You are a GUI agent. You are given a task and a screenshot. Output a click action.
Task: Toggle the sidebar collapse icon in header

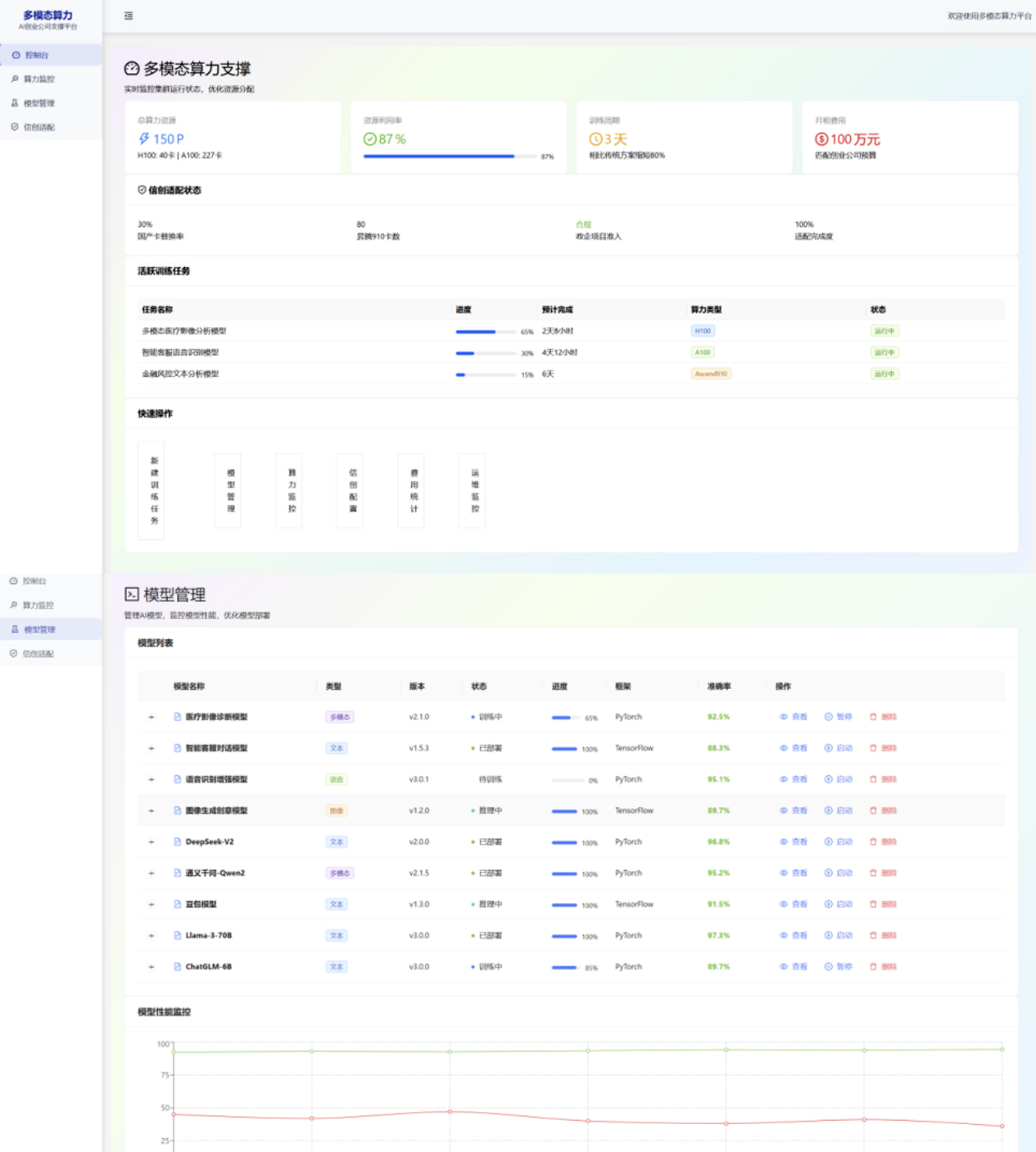click(129, 16)
